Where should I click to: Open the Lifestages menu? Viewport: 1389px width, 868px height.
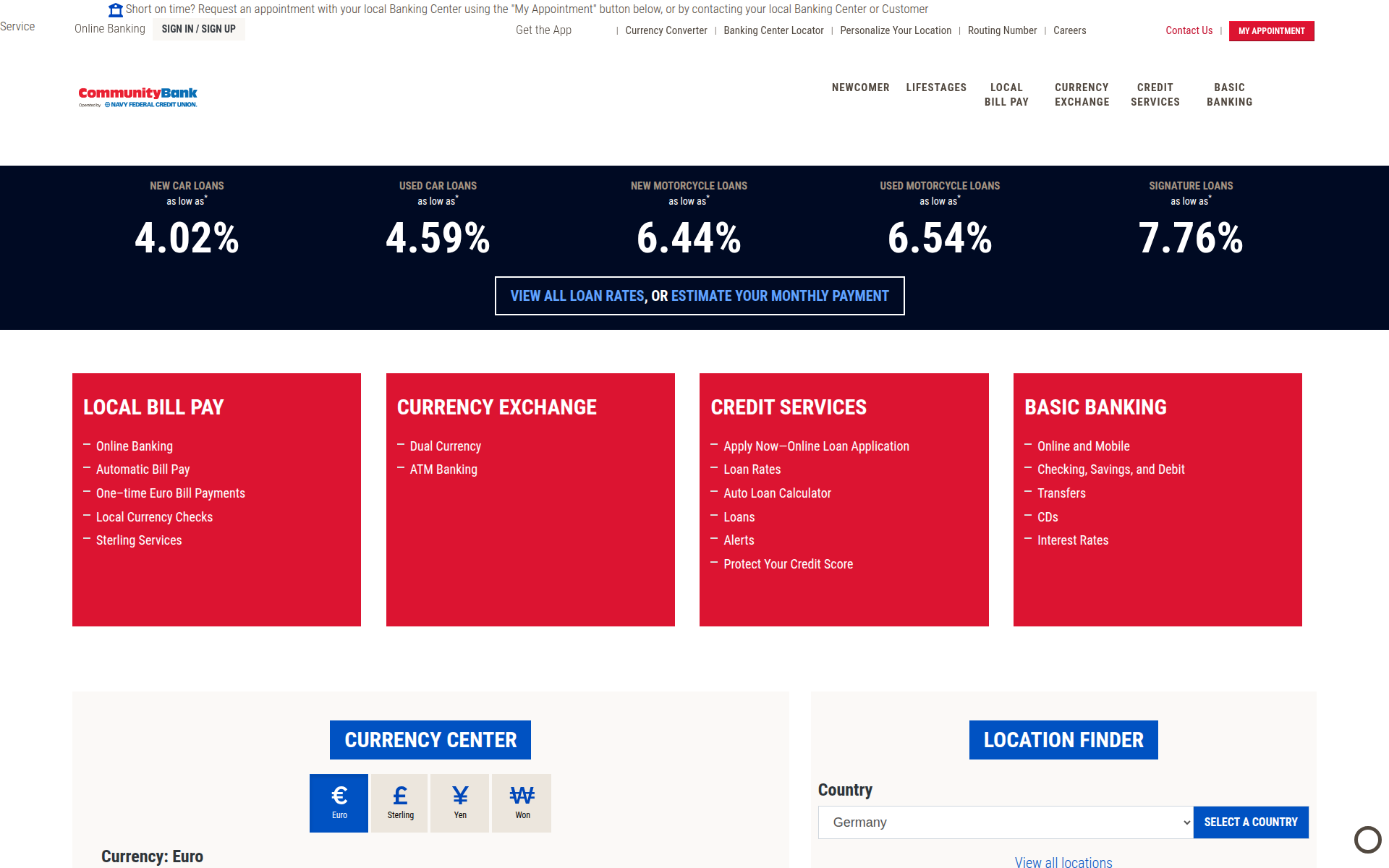(x=936, y=88)
